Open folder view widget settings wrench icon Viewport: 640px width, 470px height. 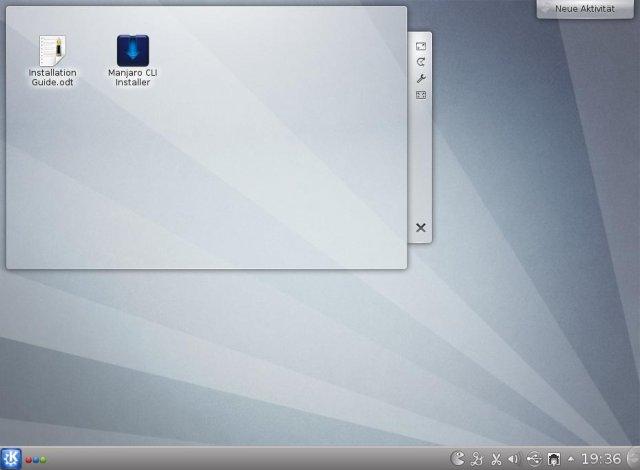pos(421,78)
